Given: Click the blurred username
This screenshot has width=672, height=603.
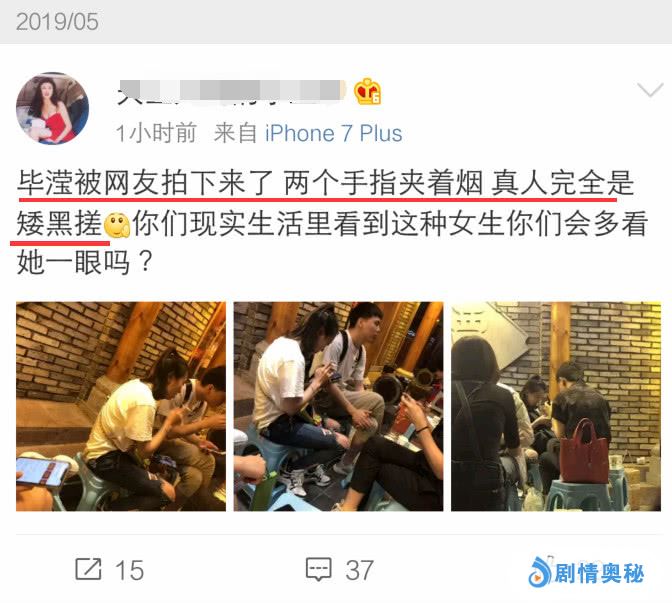Looking at the screenshot, I should [x=231, y=92].
